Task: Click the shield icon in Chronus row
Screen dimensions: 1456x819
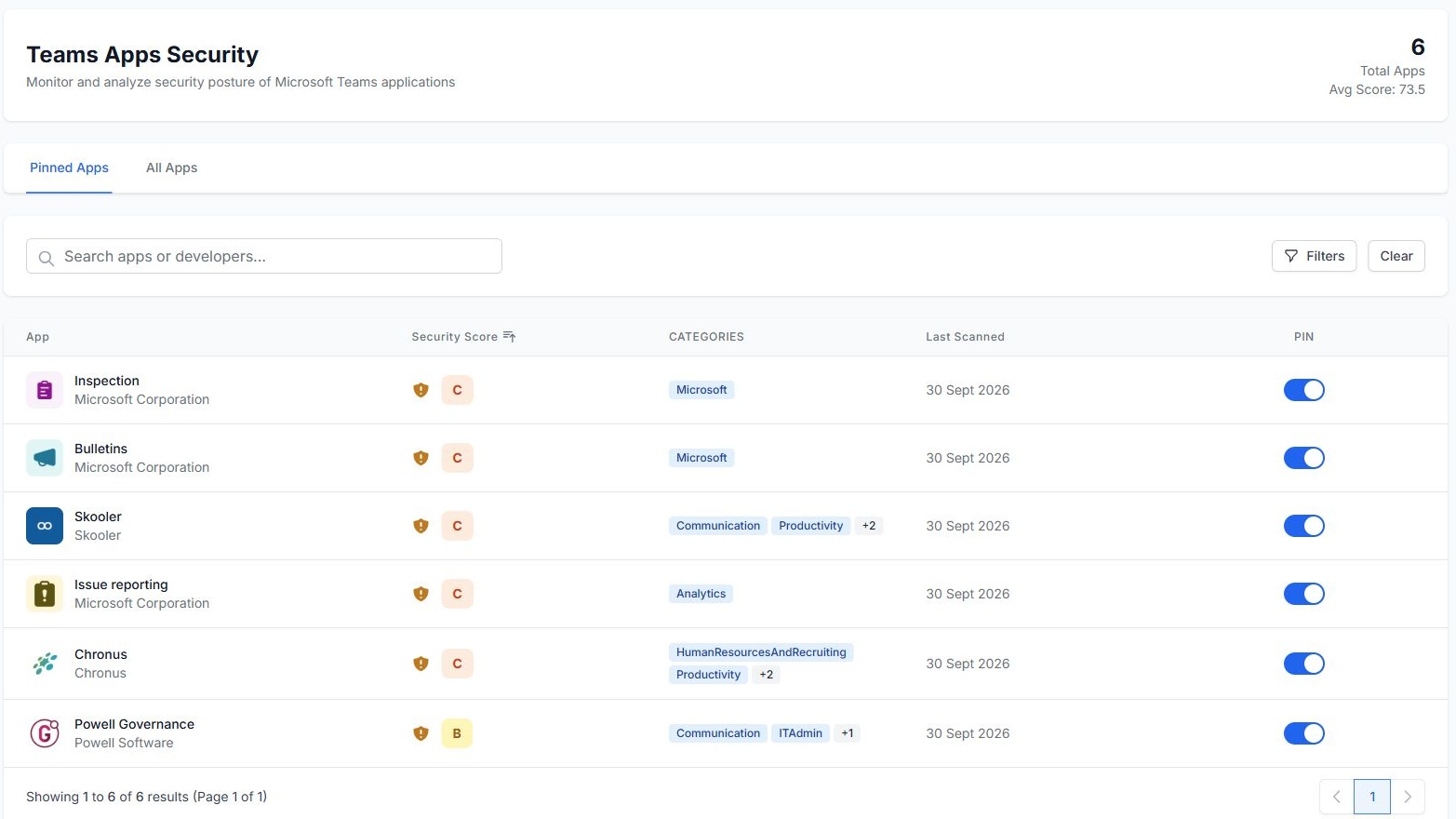Action: (421, 664)
